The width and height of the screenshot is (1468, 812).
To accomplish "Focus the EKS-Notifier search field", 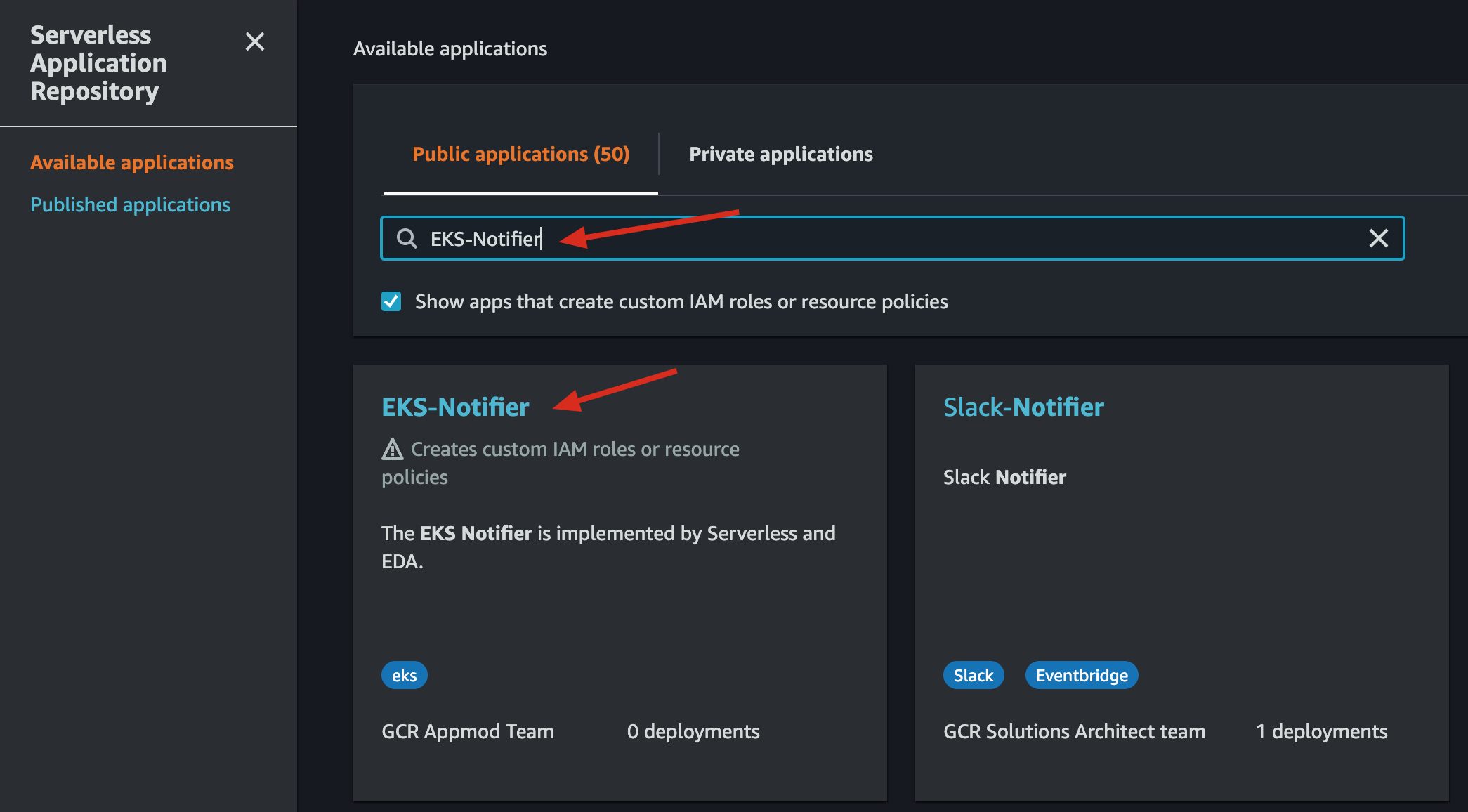I will 892,238.
